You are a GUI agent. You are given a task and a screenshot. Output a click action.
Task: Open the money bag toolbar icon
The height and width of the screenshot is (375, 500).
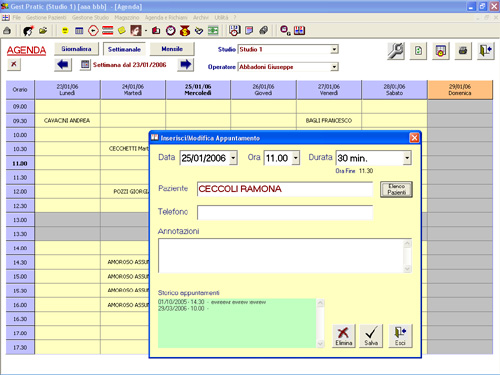coord(185,31)
